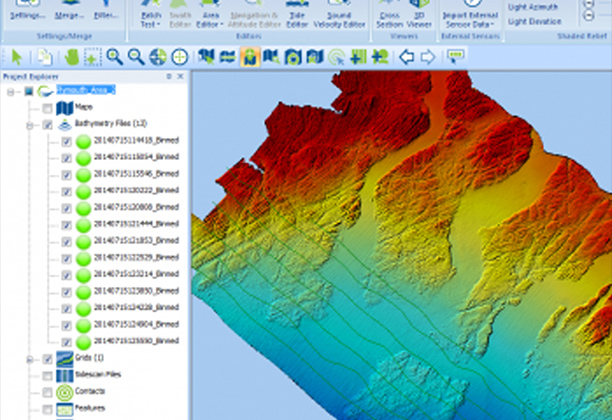The height and width of the screenshot is (420, 612).
Task: Launch the 3D Viewer
Action: click(420, 16)
